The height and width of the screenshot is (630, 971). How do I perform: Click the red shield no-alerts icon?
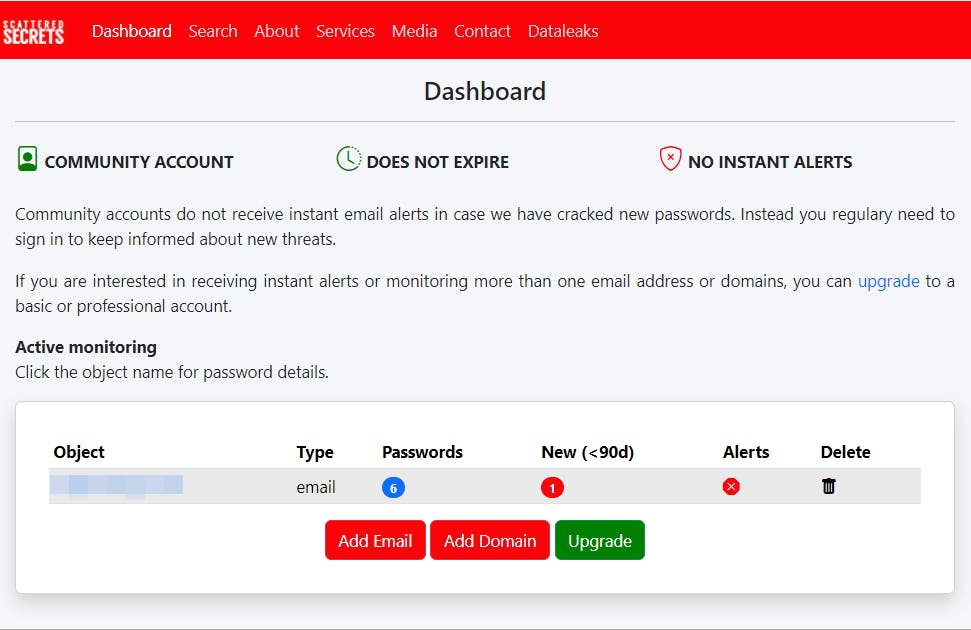pos(670,159)
